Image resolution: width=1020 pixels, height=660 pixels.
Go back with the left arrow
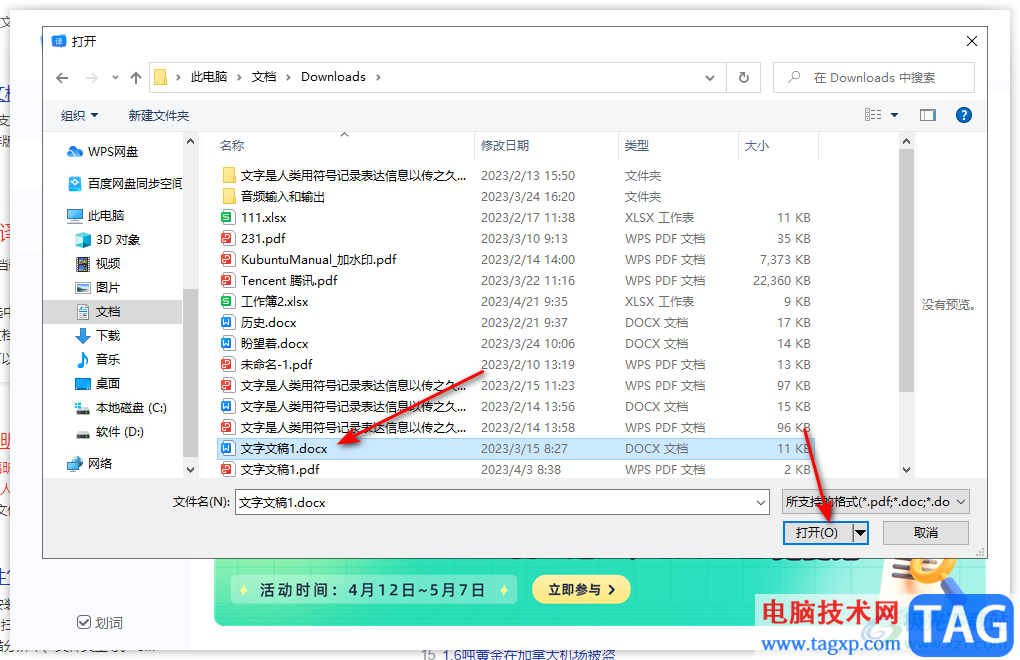62,78
